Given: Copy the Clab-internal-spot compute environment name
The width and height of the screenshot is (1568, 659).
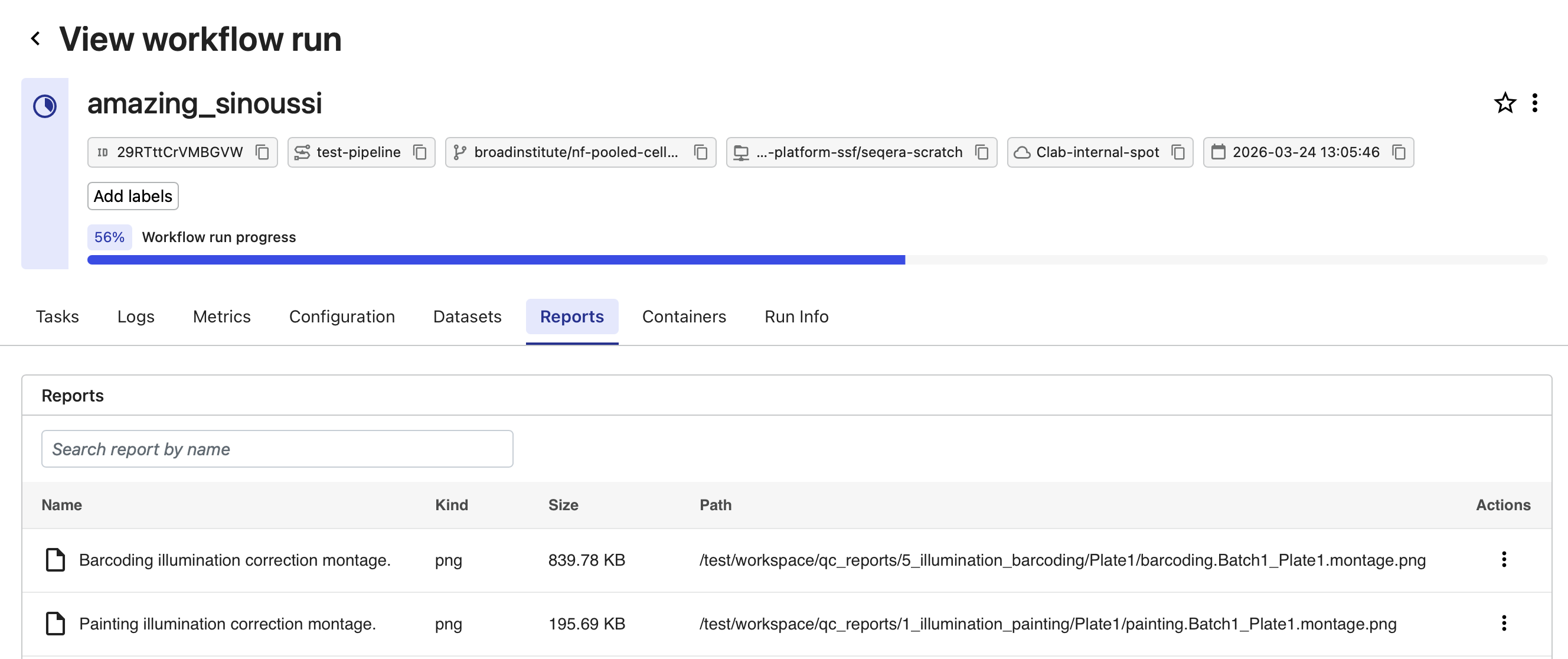Looking at the screenshot, I should 1178,152.
